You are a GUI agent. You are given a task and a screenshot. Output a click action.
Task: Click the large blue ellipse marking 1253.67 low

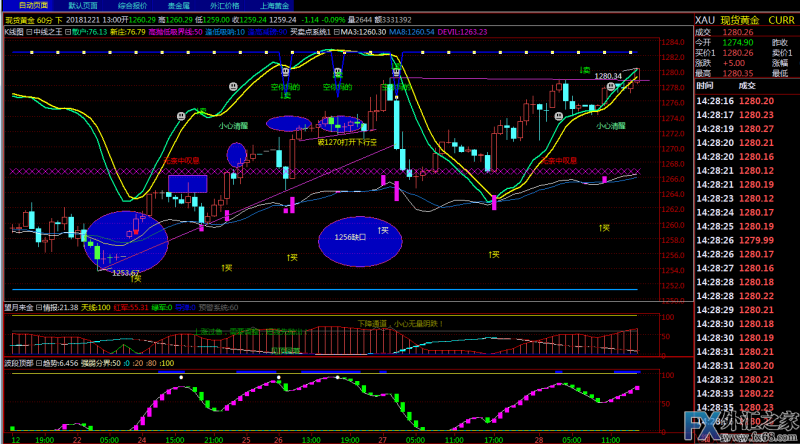125,238
